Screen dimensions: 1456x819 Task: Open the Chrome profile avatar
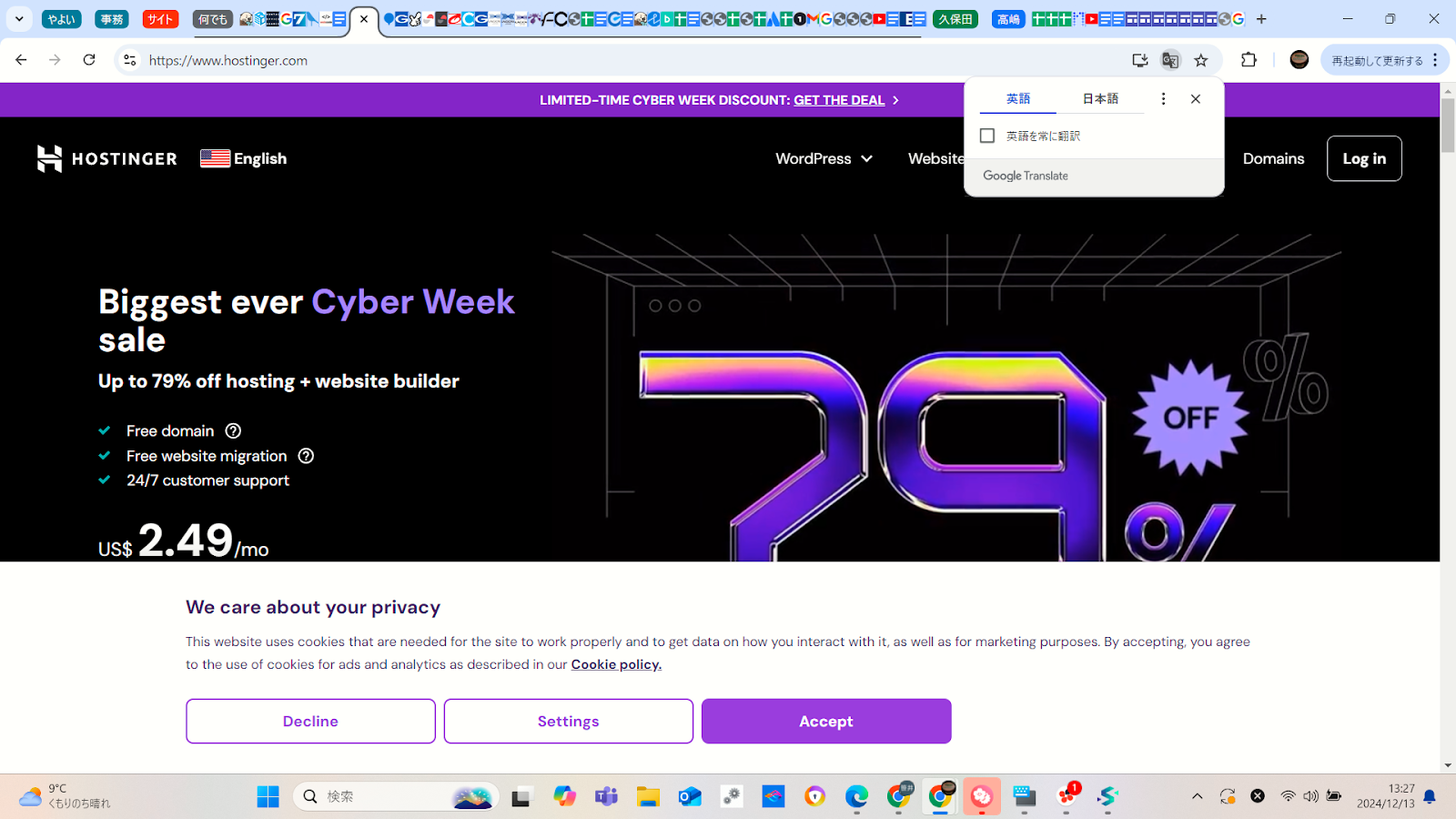coord(1299,60)
